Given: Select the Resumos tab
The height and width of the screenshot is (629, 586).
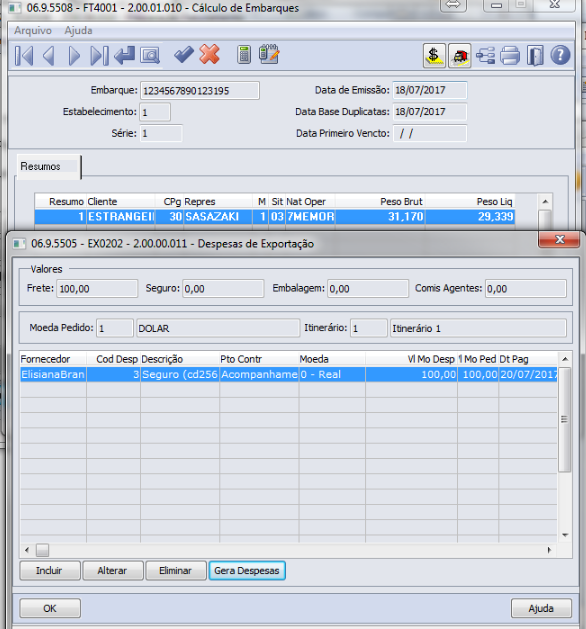Looking at the screenshot, I should (x=48, y=166).
